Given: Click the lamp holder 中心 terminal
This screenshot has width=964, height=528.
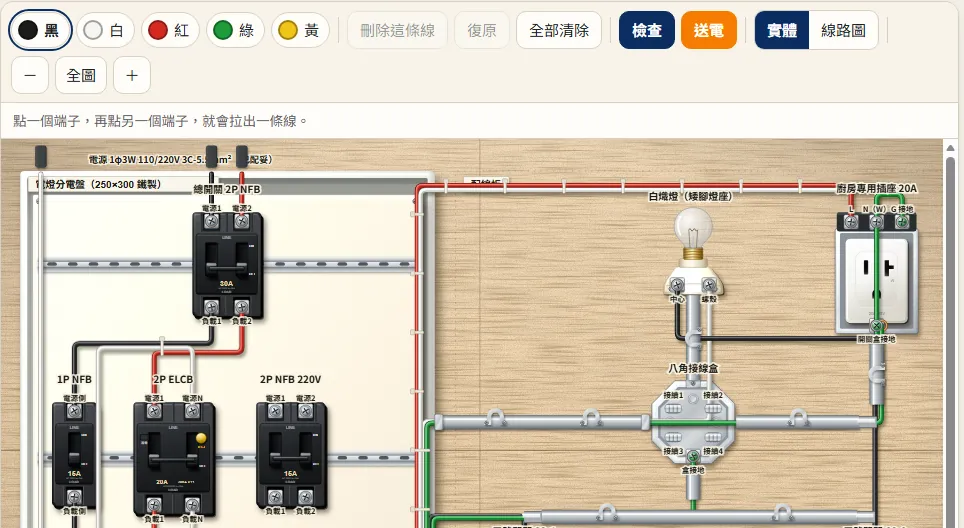Looking at the screenshot, I should coord(677,285).
